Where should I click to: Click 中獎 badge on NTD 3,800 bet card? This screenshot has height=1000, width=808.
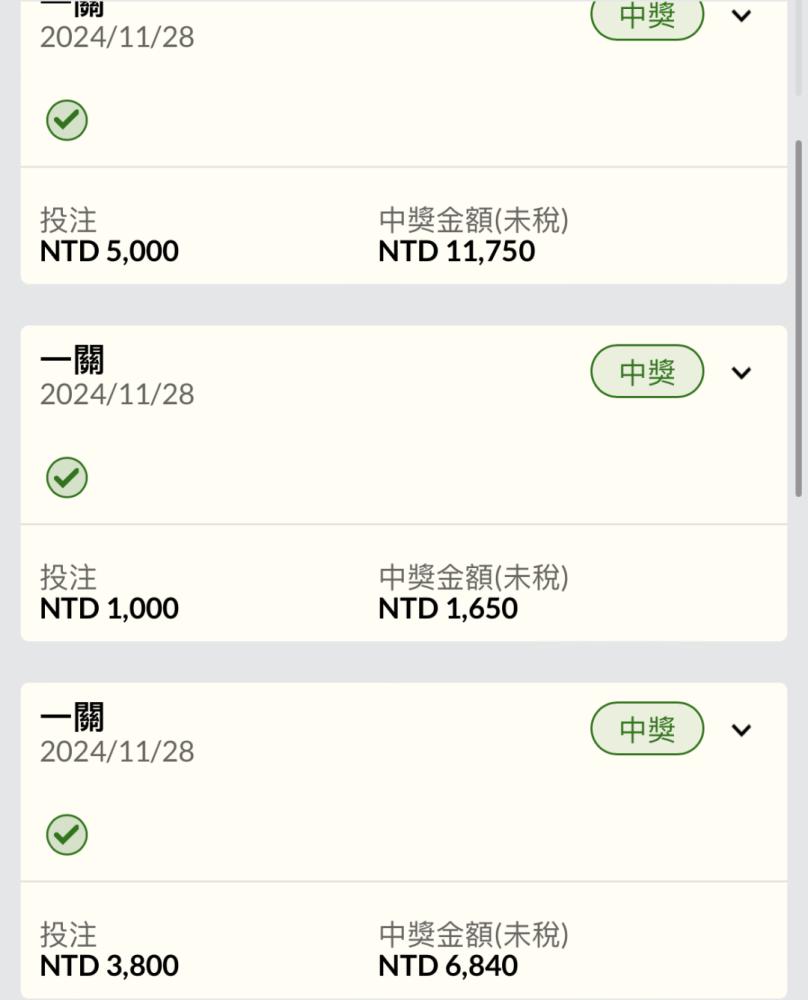click(647, 728)
